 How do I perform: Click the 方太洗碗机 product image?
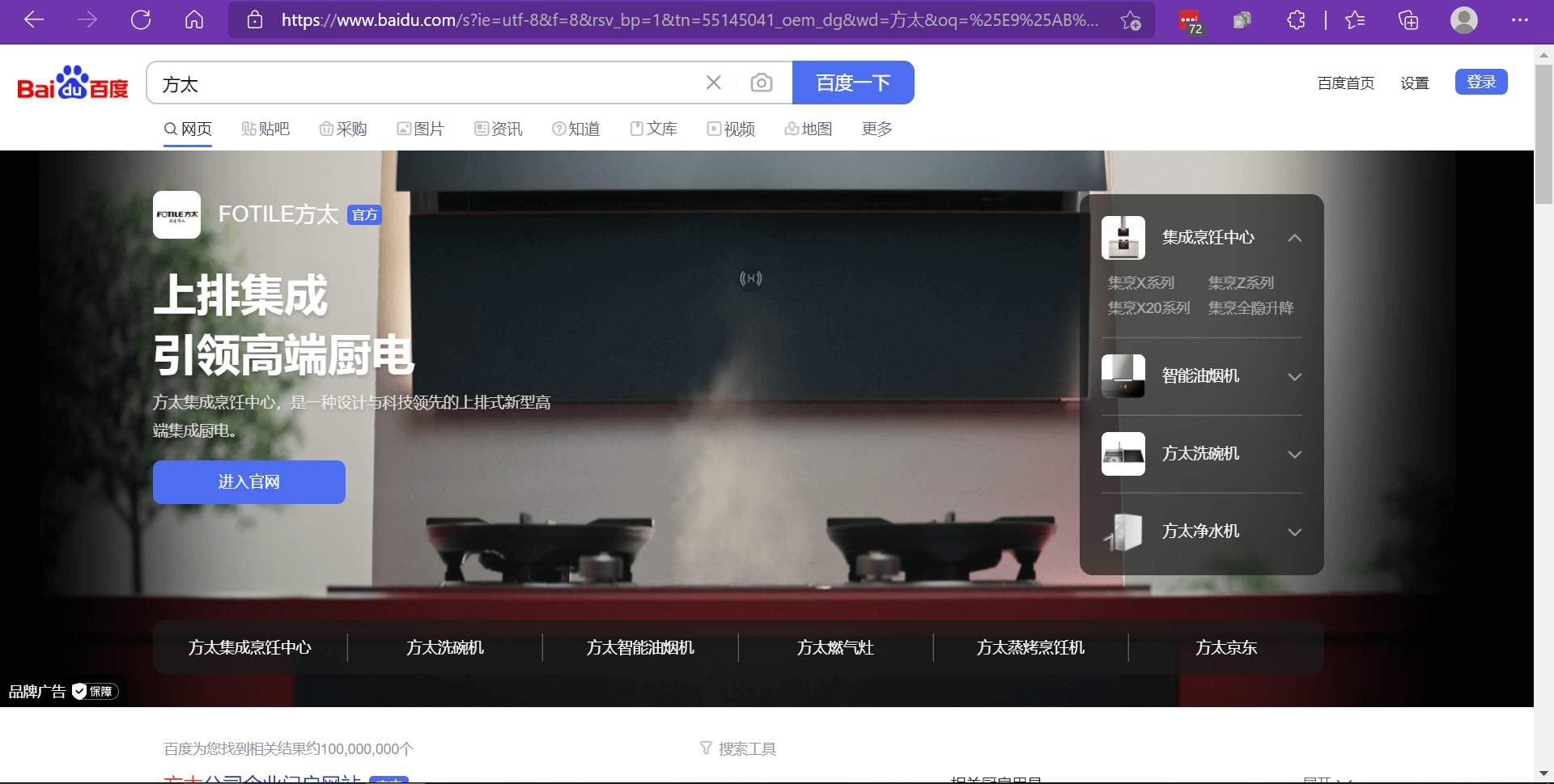point(1123,454)
